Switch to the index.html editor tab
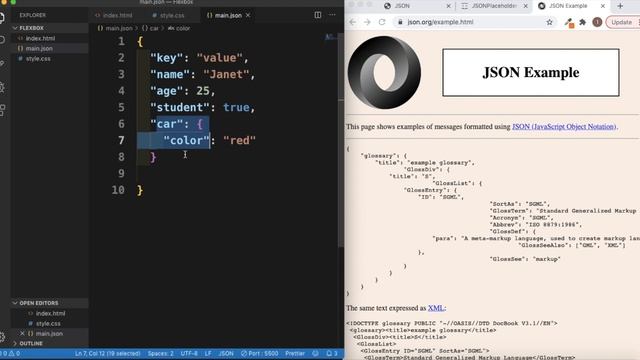Screen dimensions: 640x360 click(113, 15)
